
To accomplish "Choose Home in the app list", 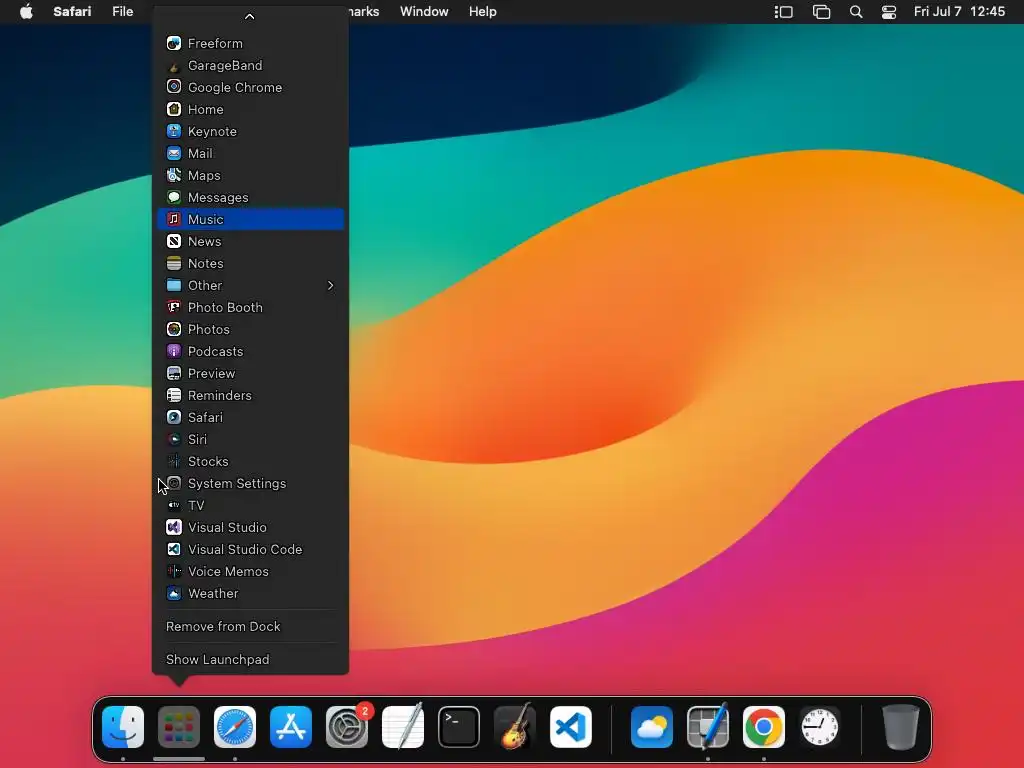I will (250, 109).
